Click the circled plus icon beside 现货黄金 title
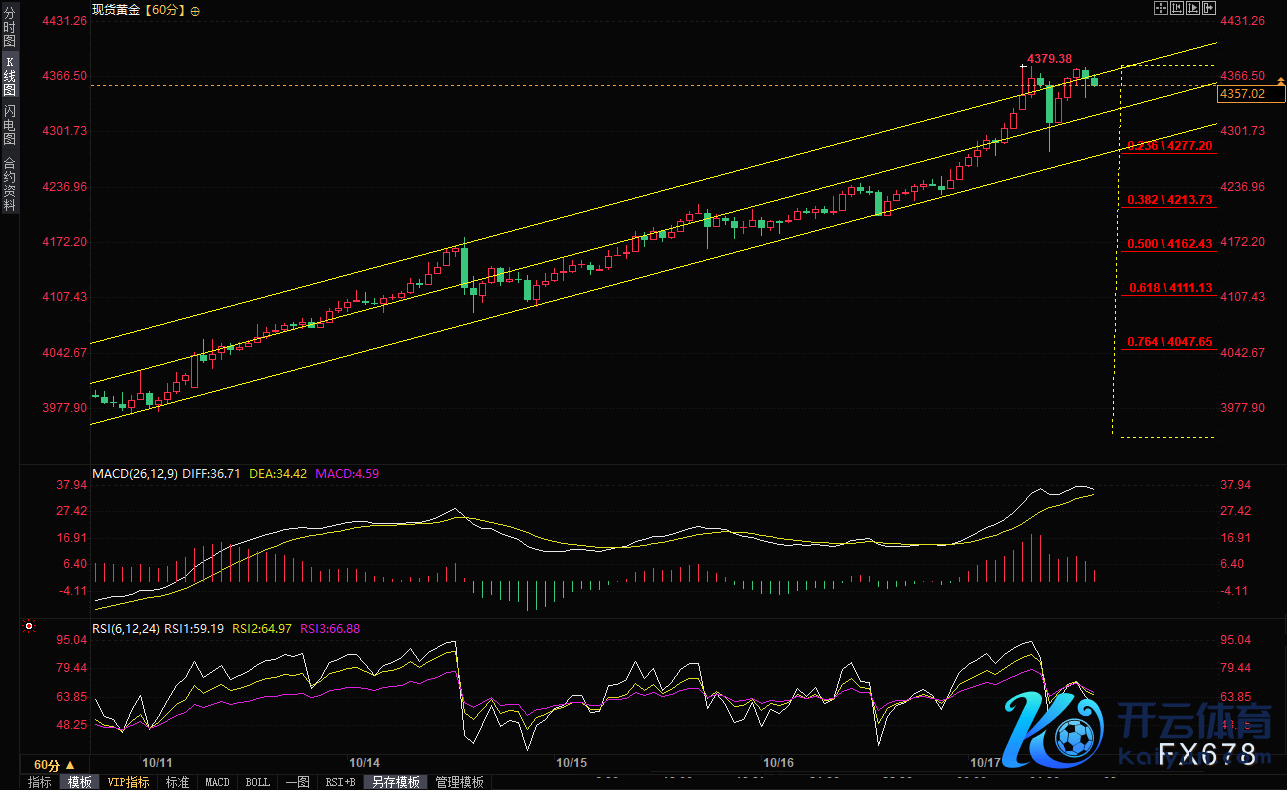 (x=195, y=11)
